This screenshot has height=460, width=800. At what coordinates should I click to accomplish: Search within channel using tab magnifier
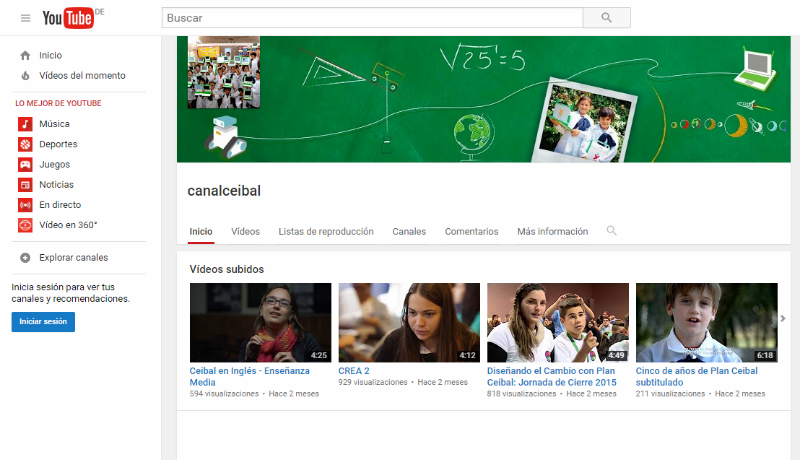pos(612,231)
